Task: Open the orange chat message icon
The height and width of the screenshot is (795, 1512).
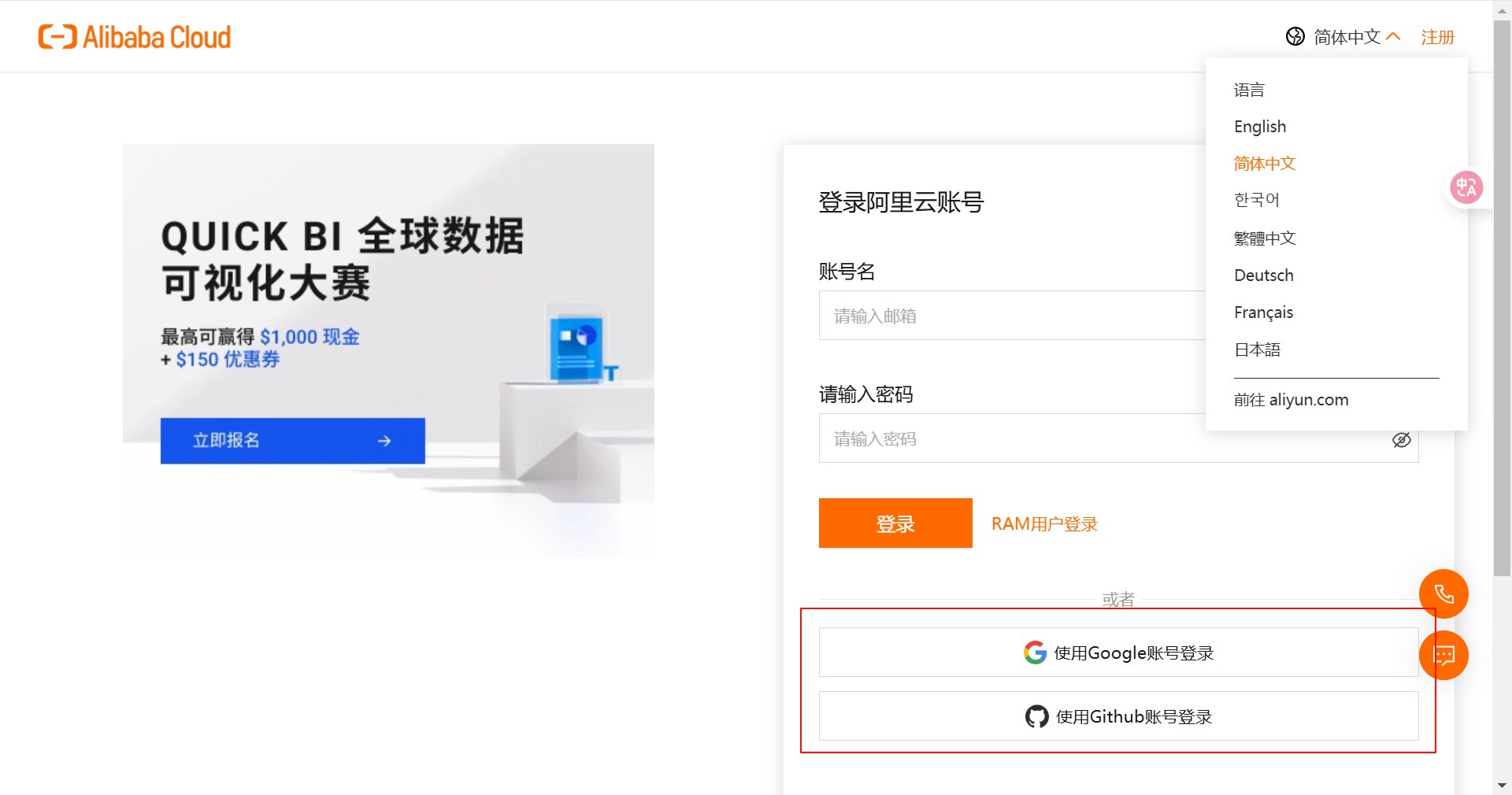Action: point(1443,655)
